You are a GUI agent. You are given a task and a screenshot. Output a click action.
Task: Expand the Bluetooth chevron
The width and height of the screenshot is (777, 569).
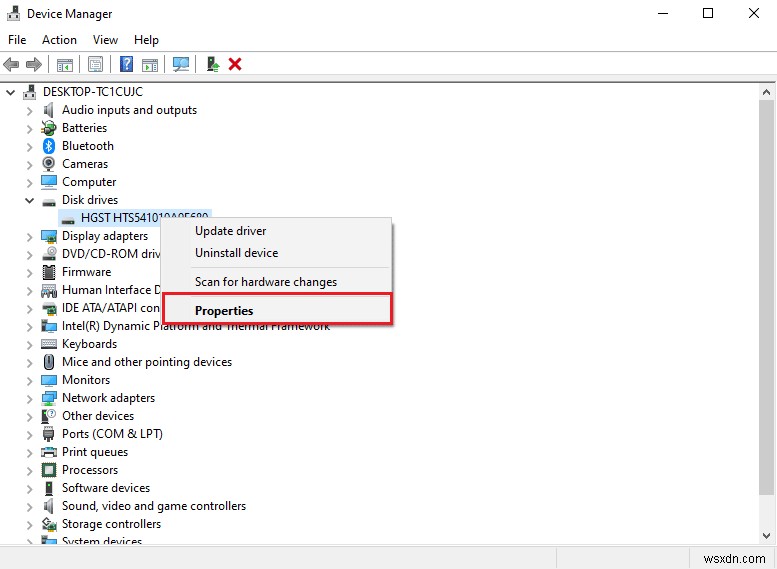tap(30, 147)
